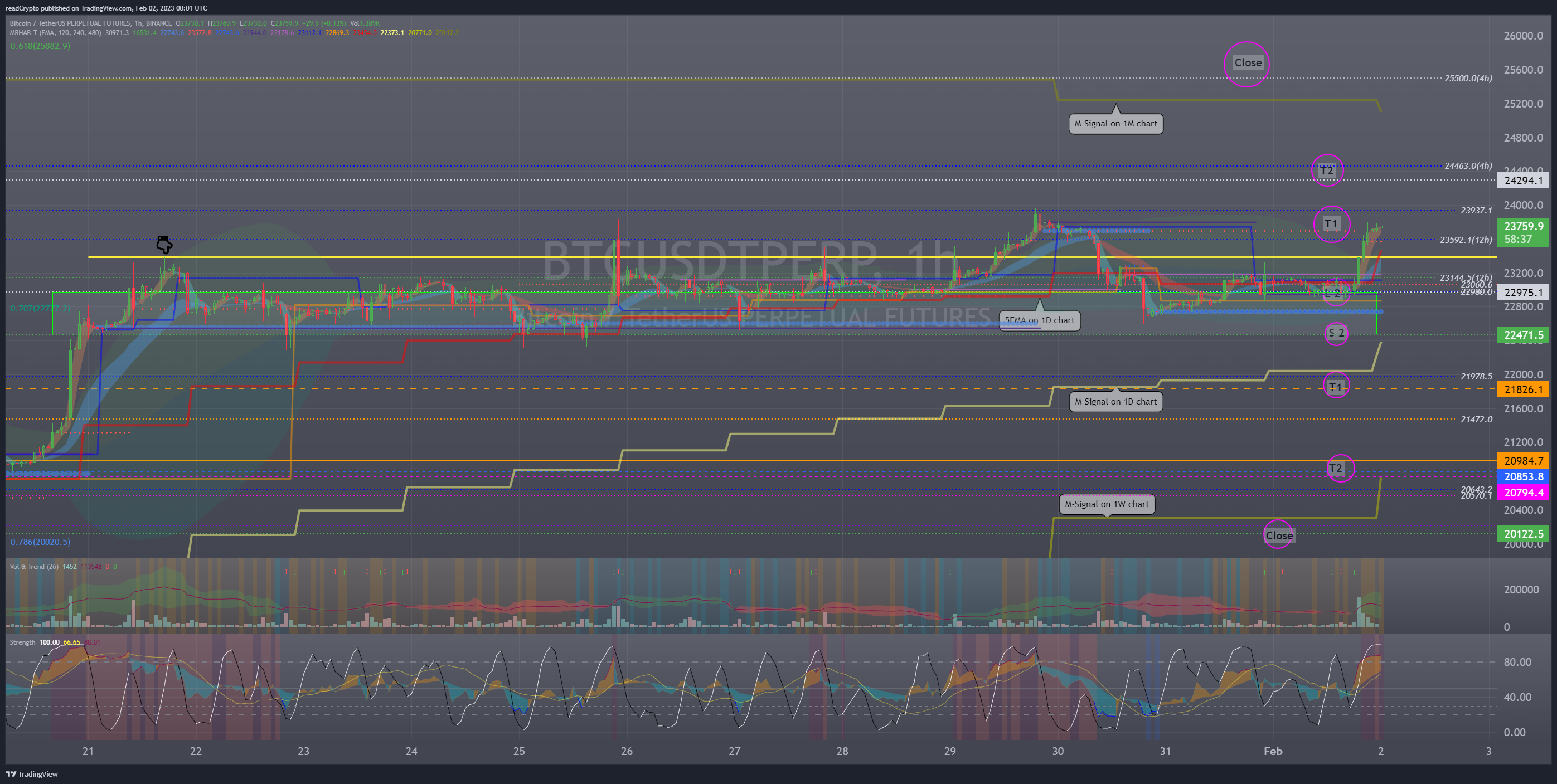Click the 21978.5 level label
This screenshot has height=784, width=1557.
(x=1476, y=376)
